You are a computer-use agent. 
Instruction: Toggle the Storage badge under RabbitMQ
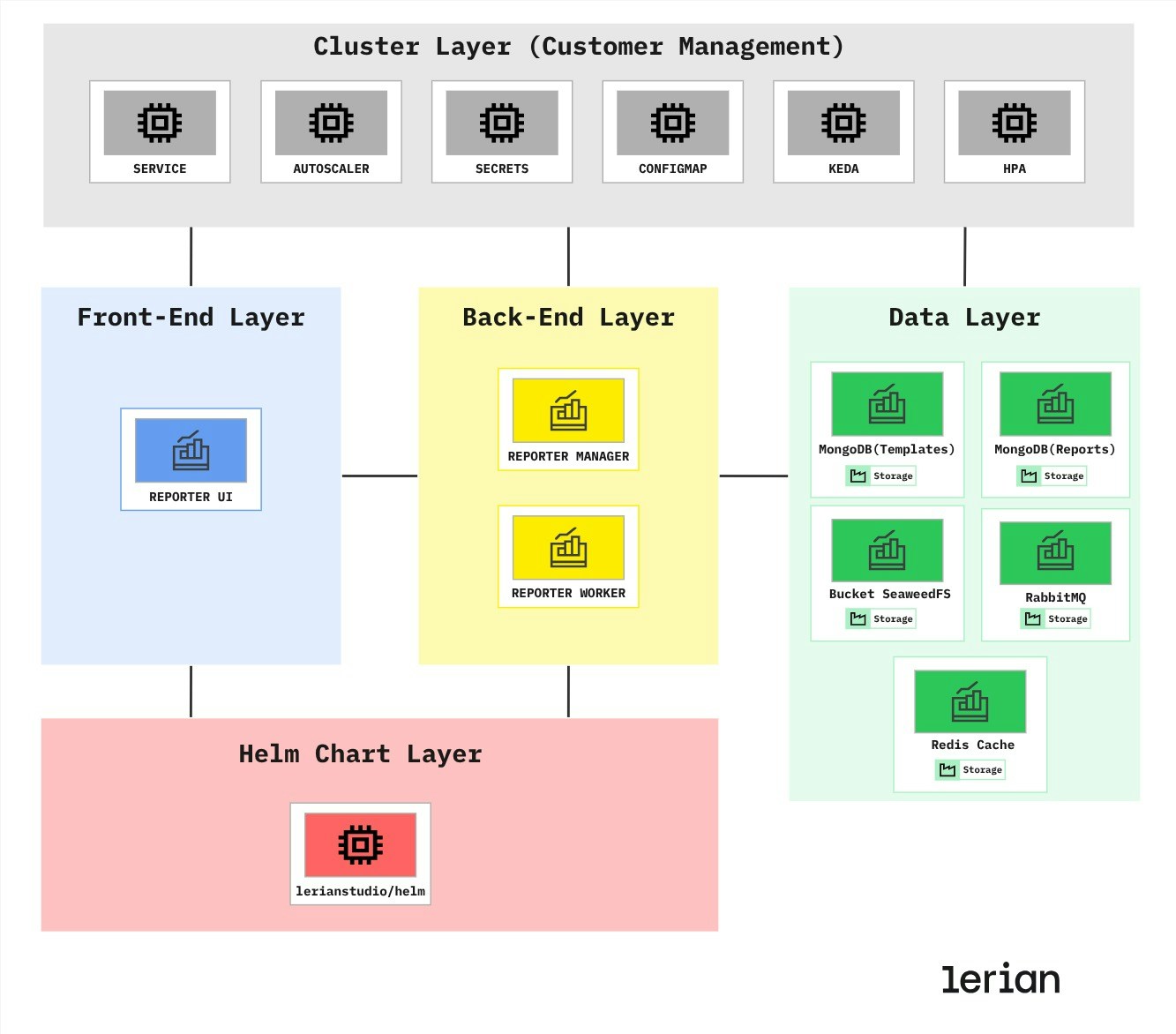[x=1055, y=618]
